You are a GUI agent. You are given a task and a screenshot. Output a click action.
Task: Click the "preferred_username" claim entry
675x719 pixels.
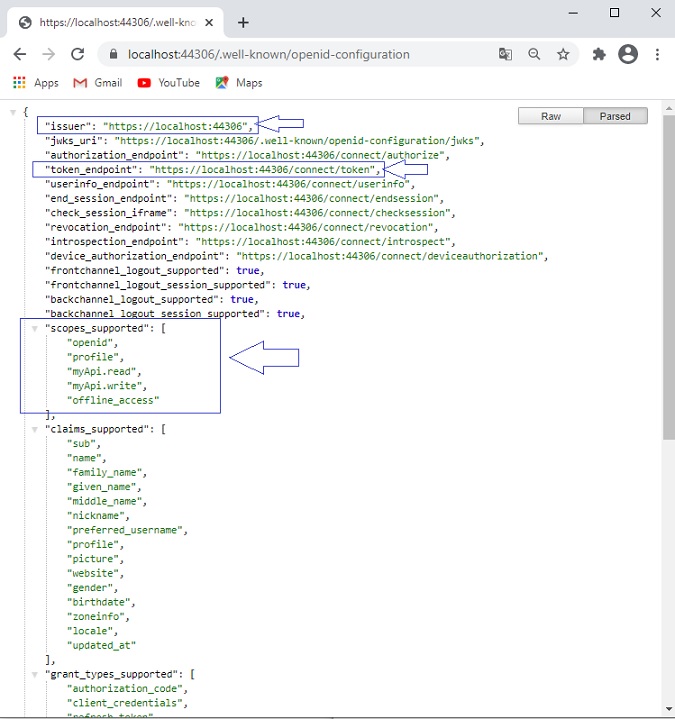[125, 530]
